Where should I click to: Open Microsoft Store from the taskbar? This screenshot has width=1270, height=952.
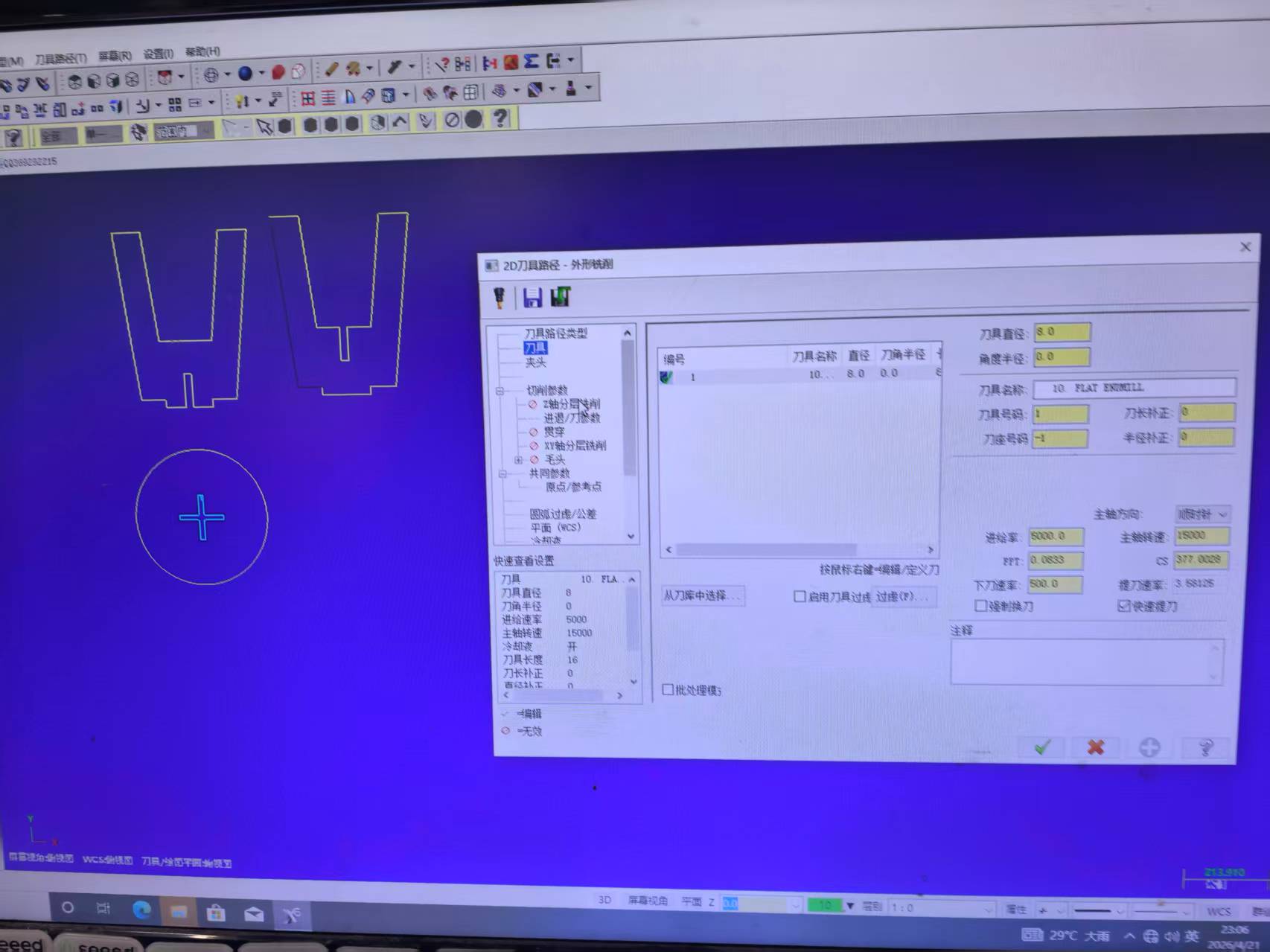click(216, 912)
